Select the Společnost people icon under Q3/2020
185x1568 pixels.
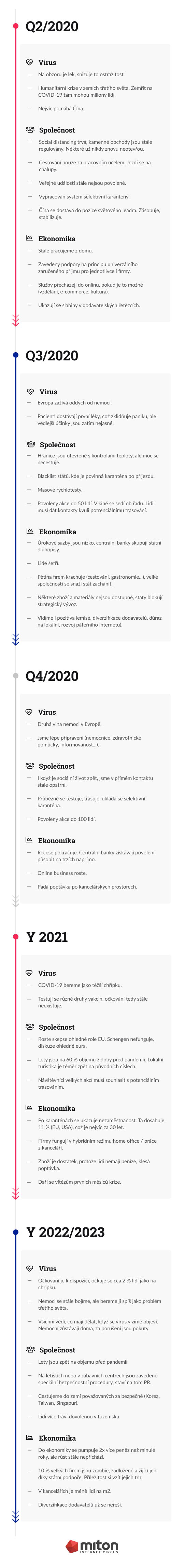(31, 444)
